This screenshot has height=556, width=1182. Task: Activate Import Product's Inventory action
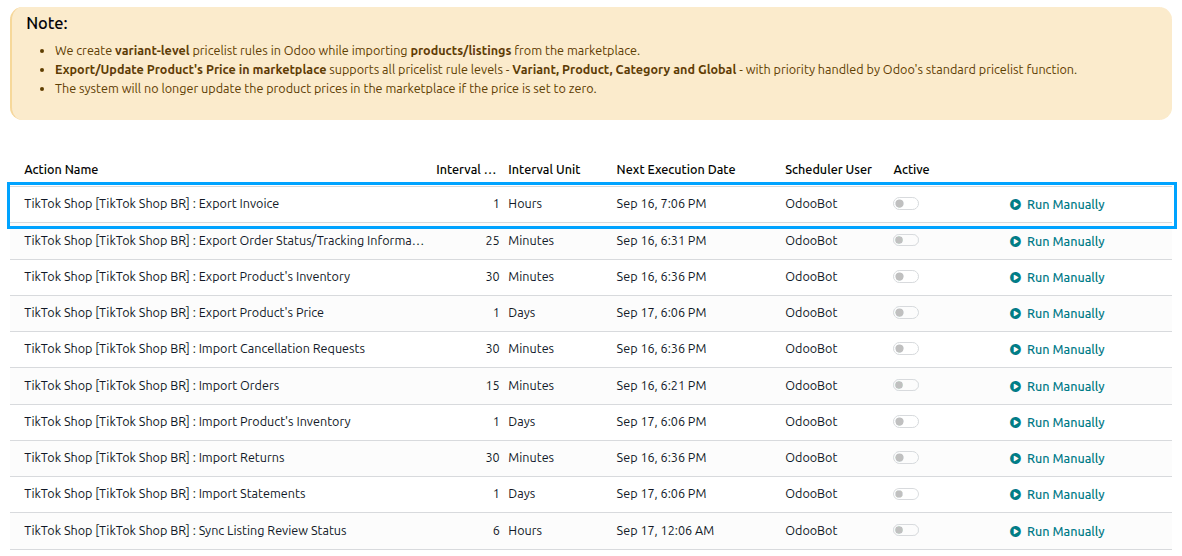[906, 421]
